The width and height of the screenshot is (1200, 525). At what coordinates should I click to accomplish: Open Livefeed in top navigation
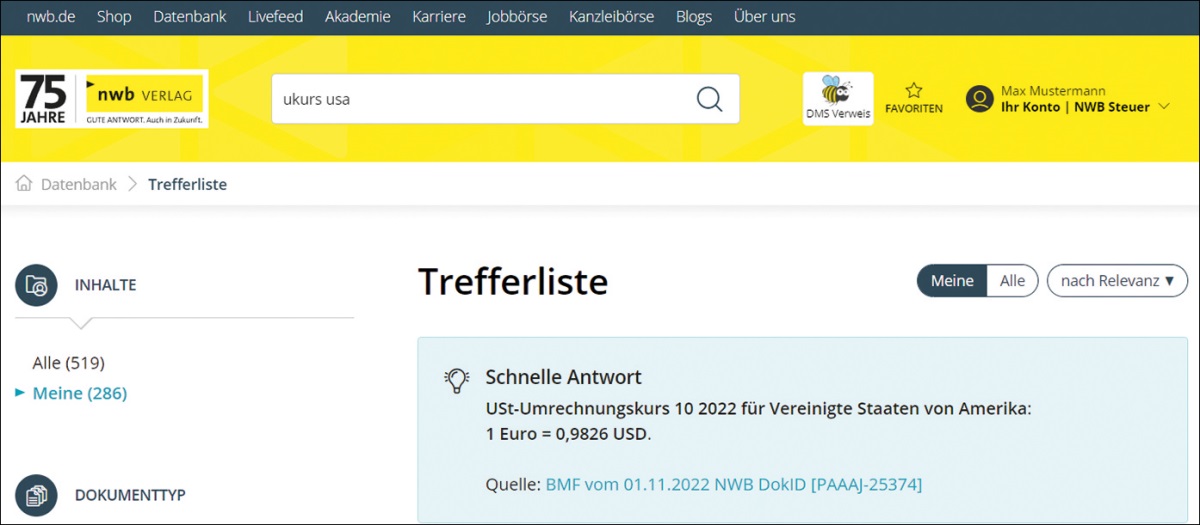click(275, 17)
